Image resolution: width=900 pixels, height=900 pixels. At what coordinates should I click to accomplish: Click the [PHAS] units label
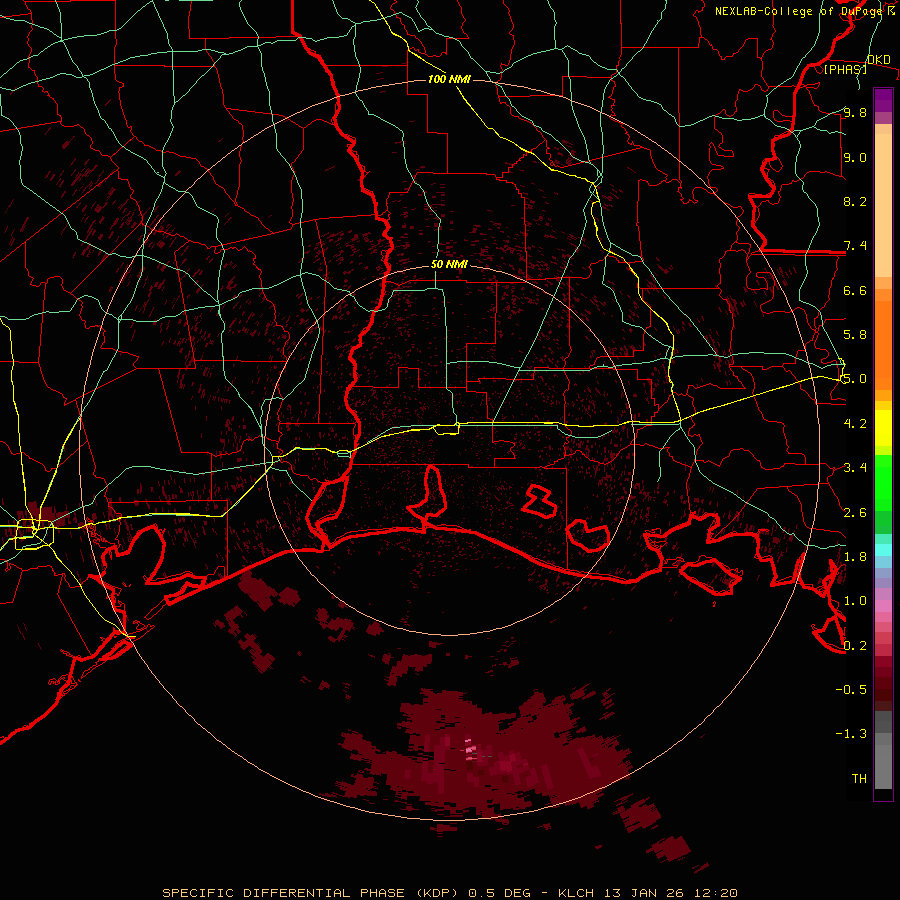pos(845,69)
